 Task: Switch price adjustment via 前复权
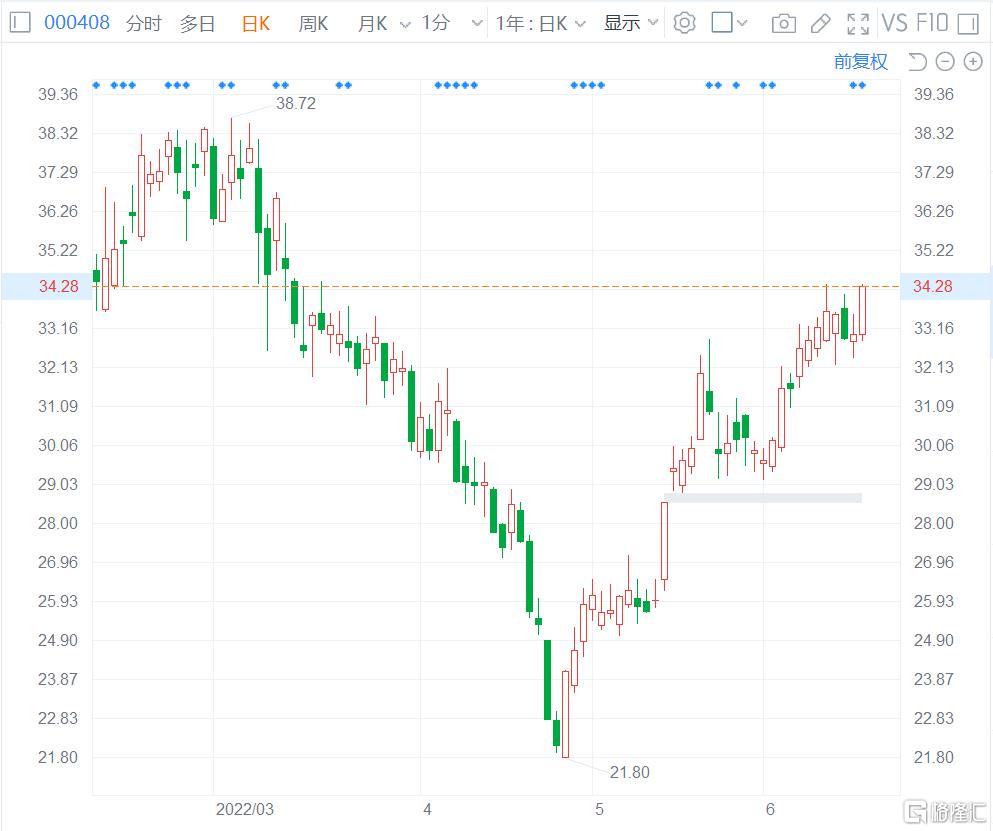point(861,61)
